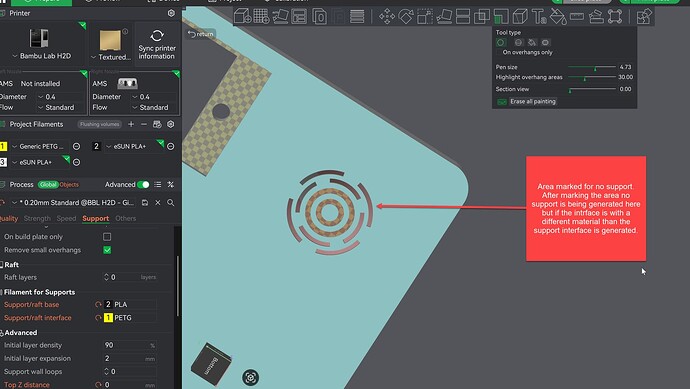Open the Bambu Lab H2D printer dropdown
Viewport: 690px width, 389px height.
41,56
